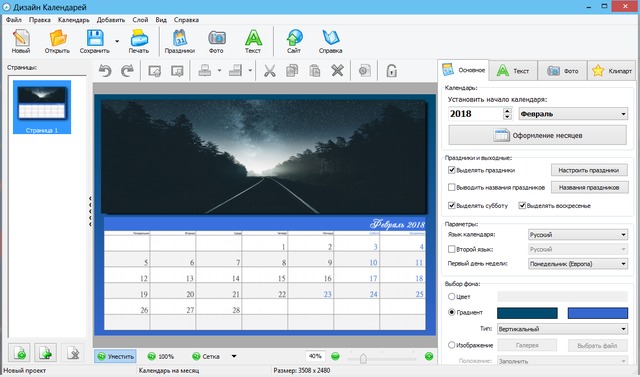Image resolution: width=640 pixels, height=377 pixels.
Task: Cut selection using the scissors icon
Action: coord(269,71)
